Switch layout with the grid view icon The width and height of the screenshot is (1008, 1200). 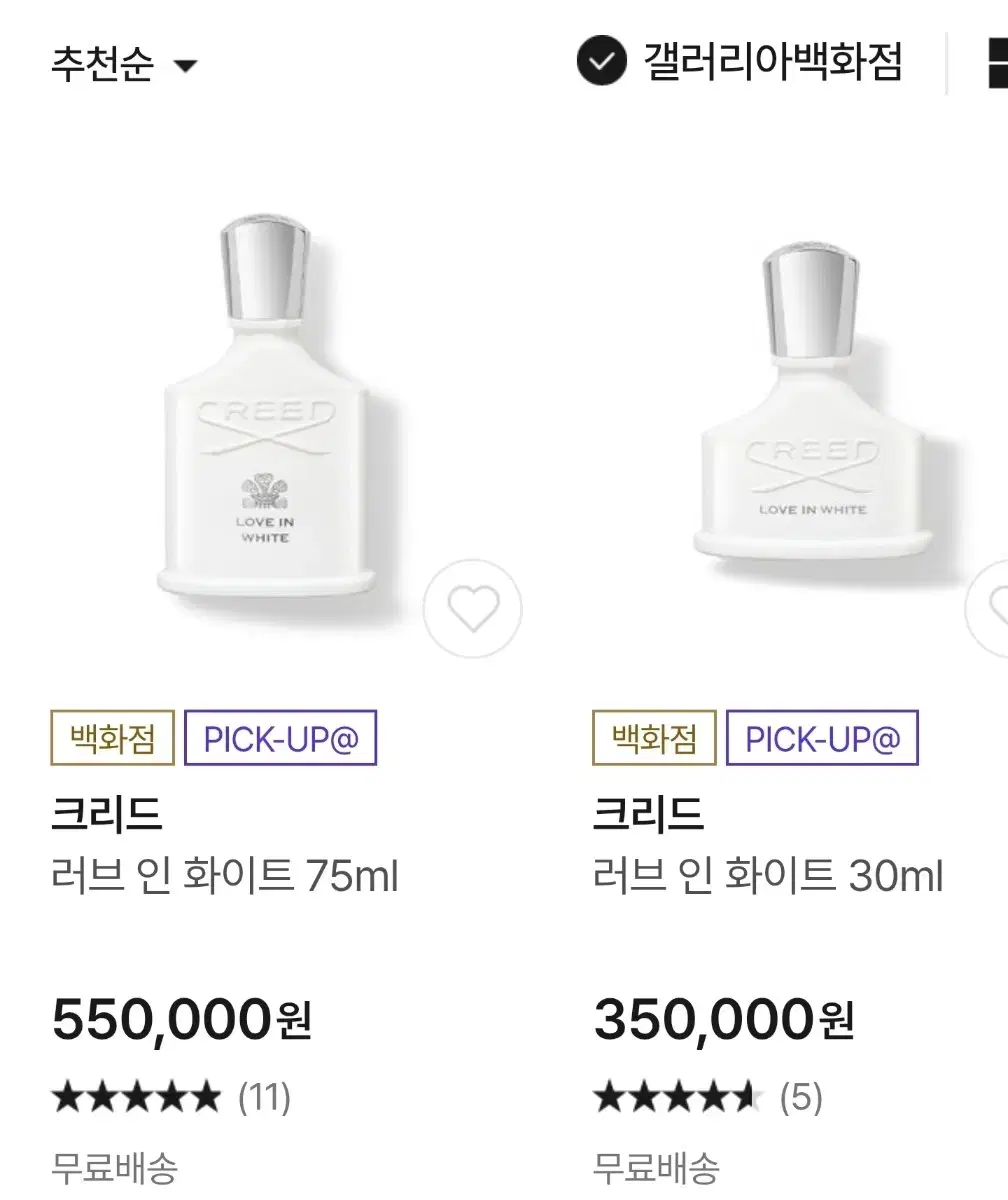click(x=997, y=63)
